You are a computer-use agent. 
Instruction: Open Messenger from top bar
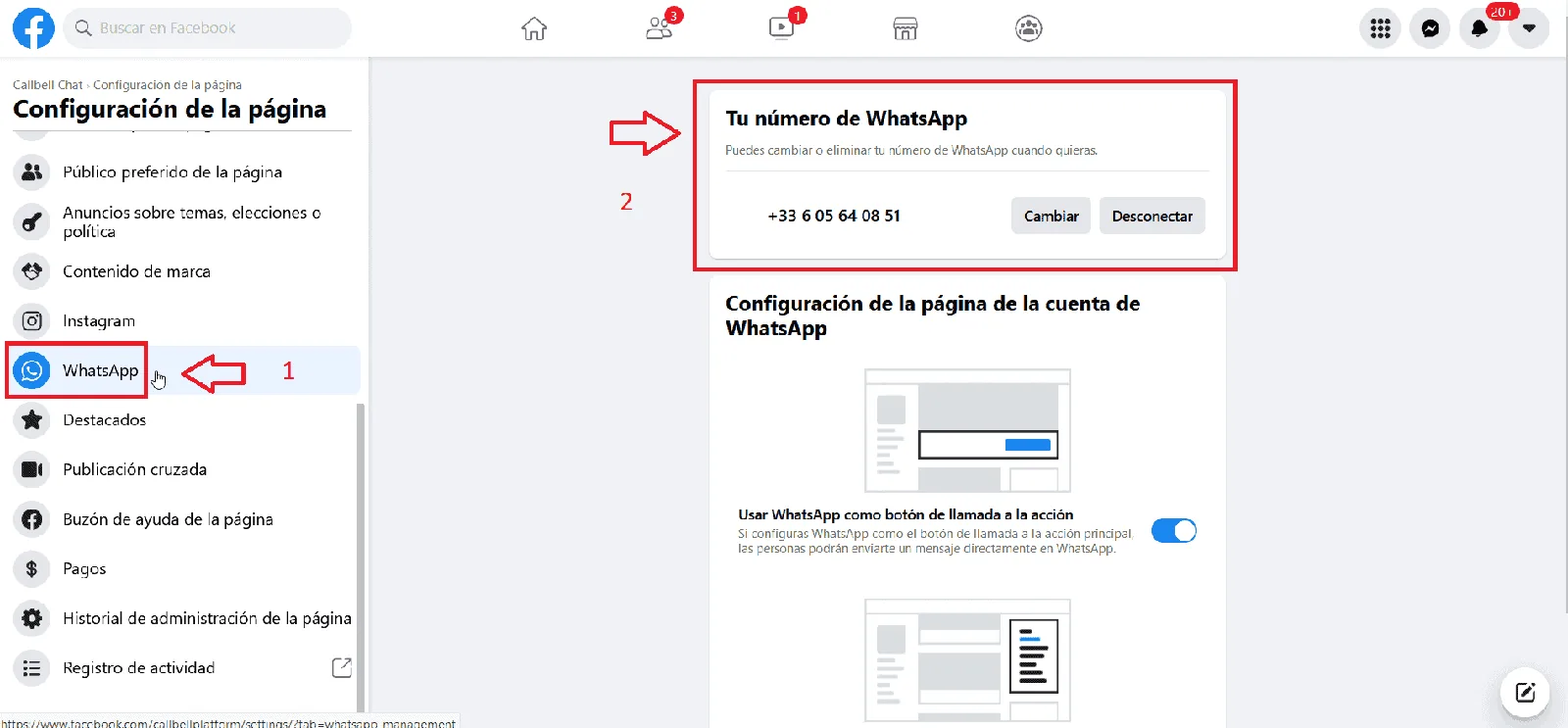(1431, 28)
